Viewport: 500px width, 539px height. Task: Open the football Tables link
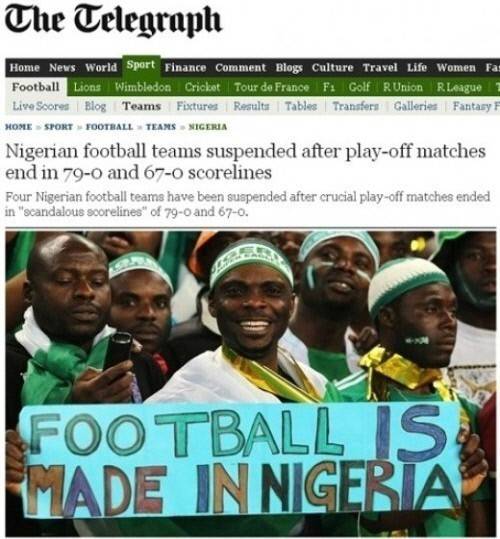301,106
